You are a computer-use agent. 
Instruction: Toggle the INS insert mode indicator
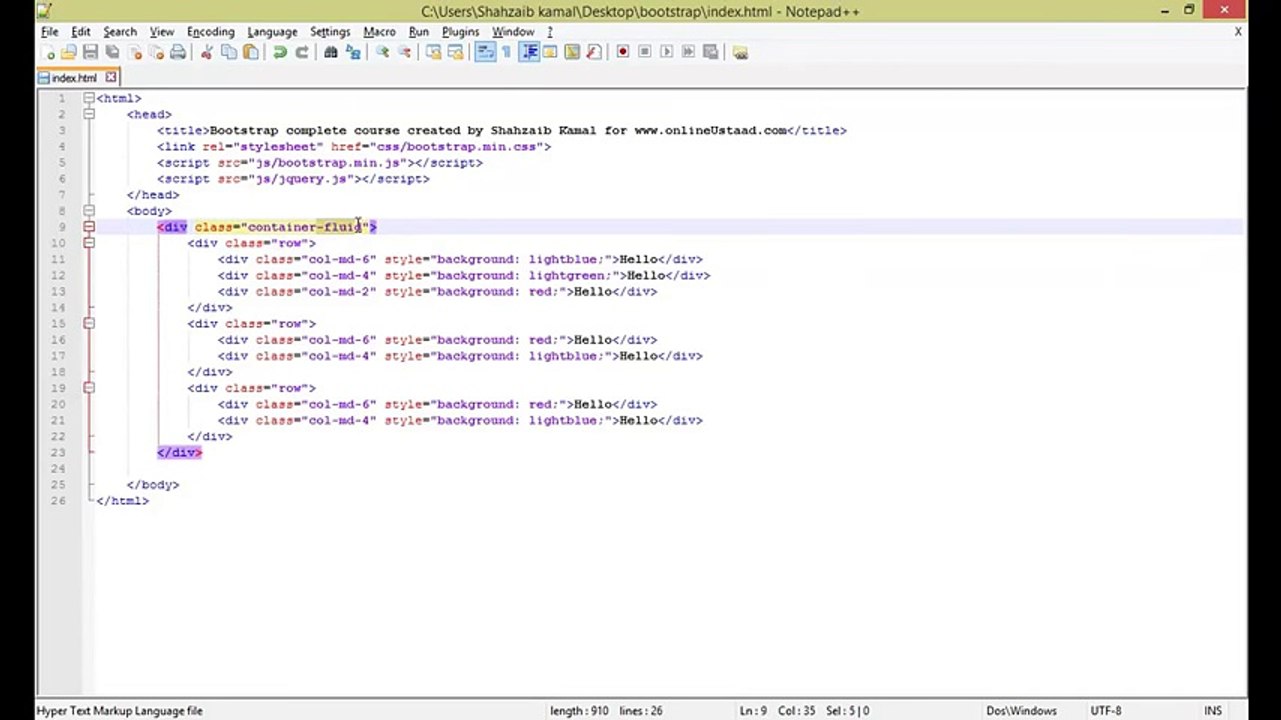click(1213, 711)
